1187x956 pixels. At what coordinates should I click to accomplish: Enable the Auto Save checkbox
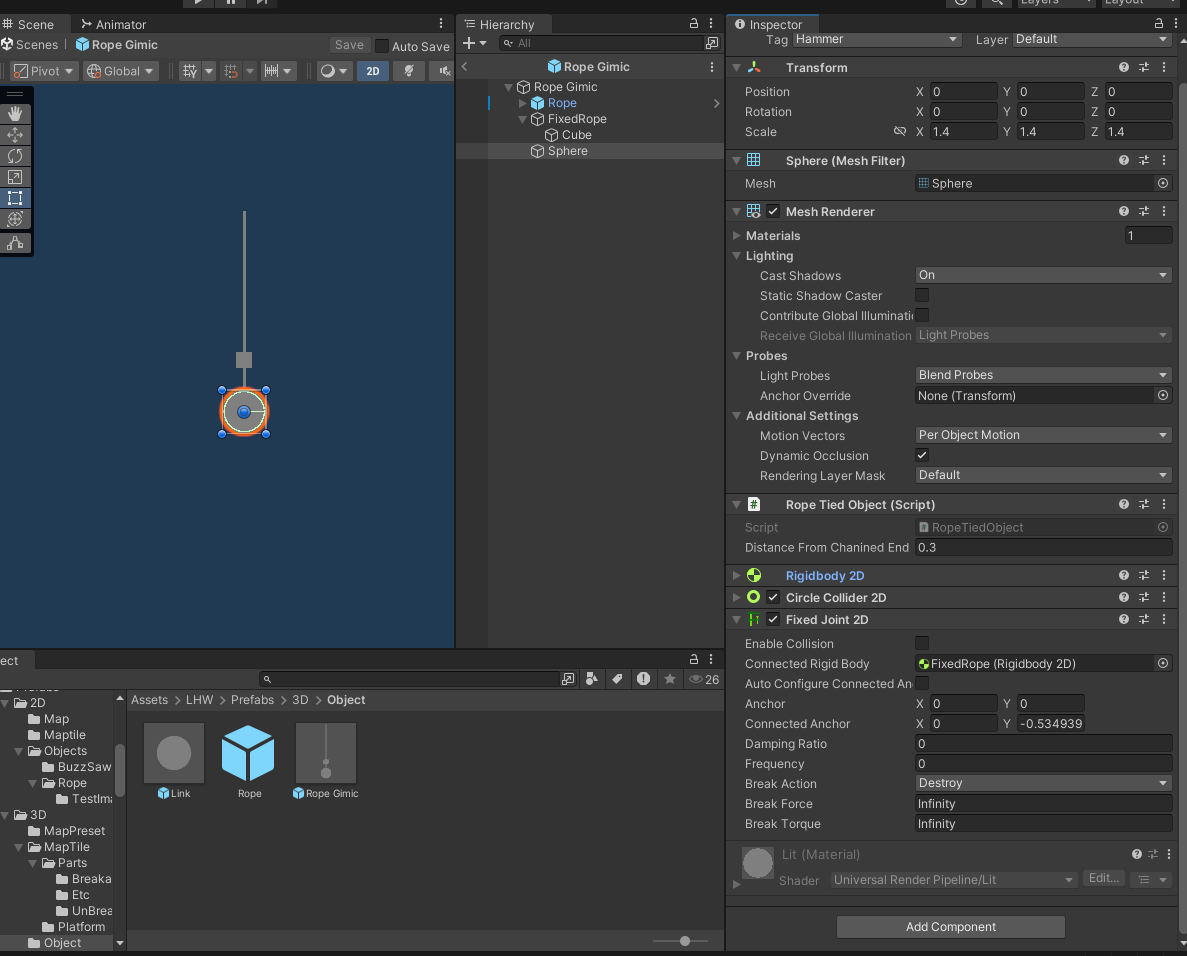(382, 46)
